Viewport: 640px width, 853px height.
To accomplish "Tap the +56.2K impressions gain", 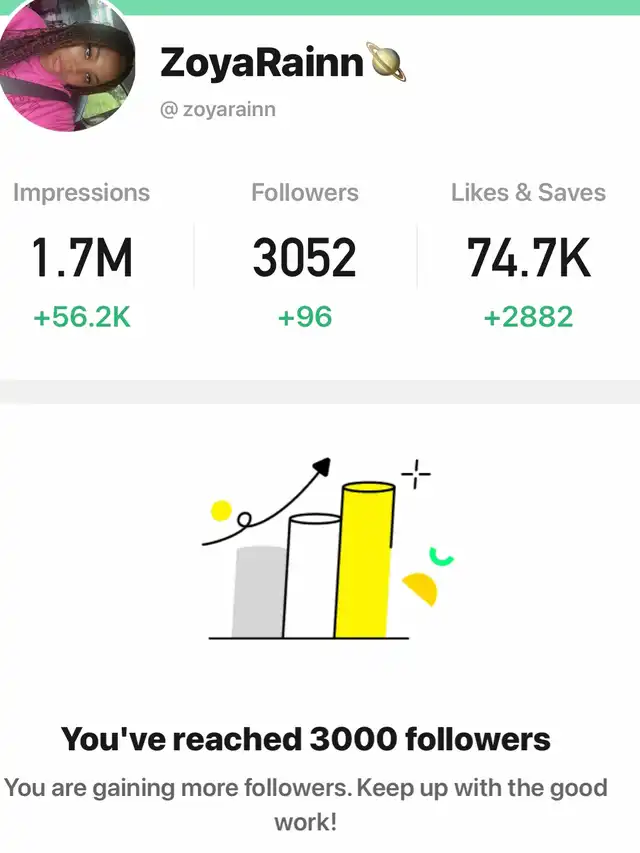I will pos(82,317).
